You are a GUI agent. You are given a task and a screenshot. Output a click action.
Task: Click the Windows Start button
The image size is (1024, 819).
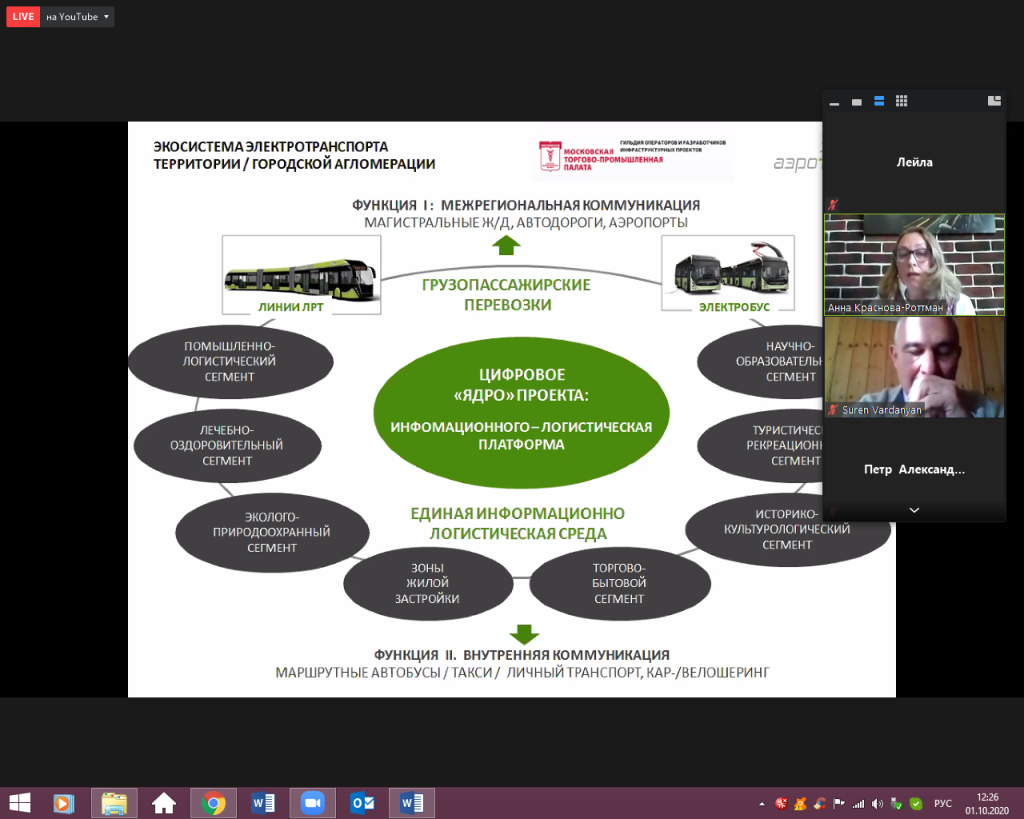(x=19, y=803)
